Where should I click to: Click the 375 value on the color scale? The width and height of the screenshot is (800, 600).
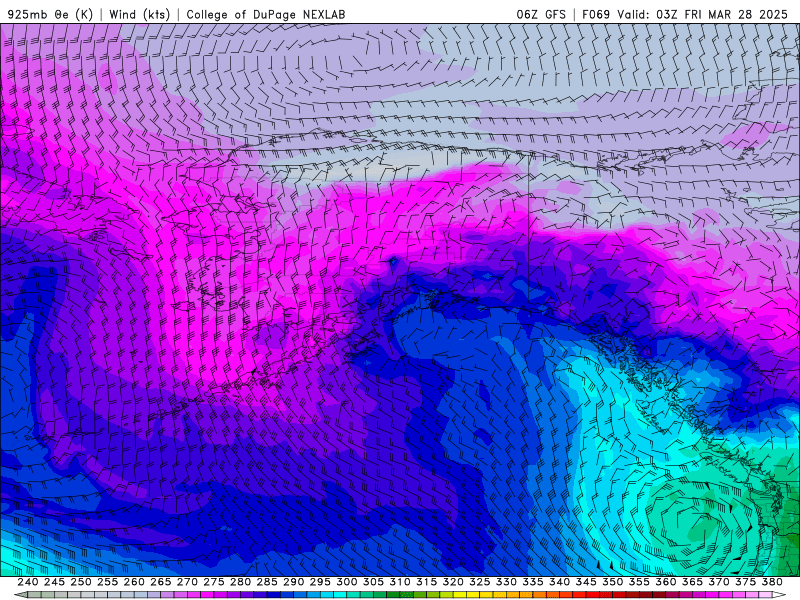click(744, 582)
